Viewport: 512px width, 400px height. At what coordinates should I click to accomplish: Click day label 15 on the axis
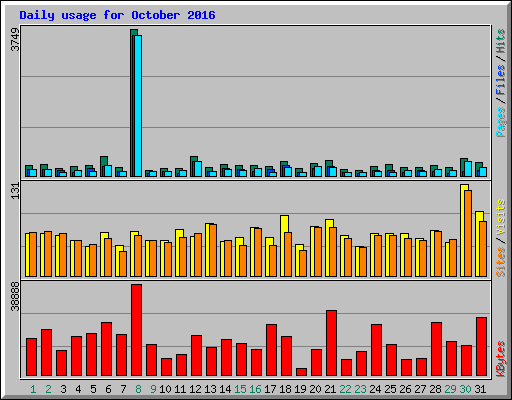coord(240,389)
